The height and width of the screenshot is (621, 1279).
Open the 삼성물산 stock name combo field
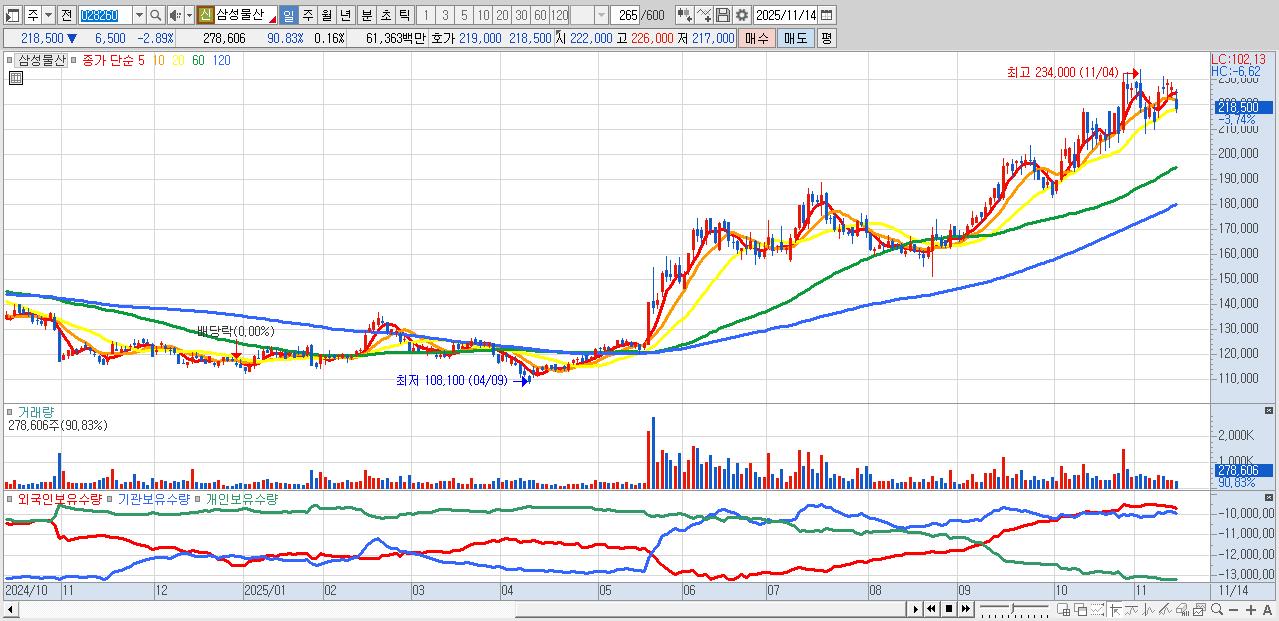coord(246,15)
